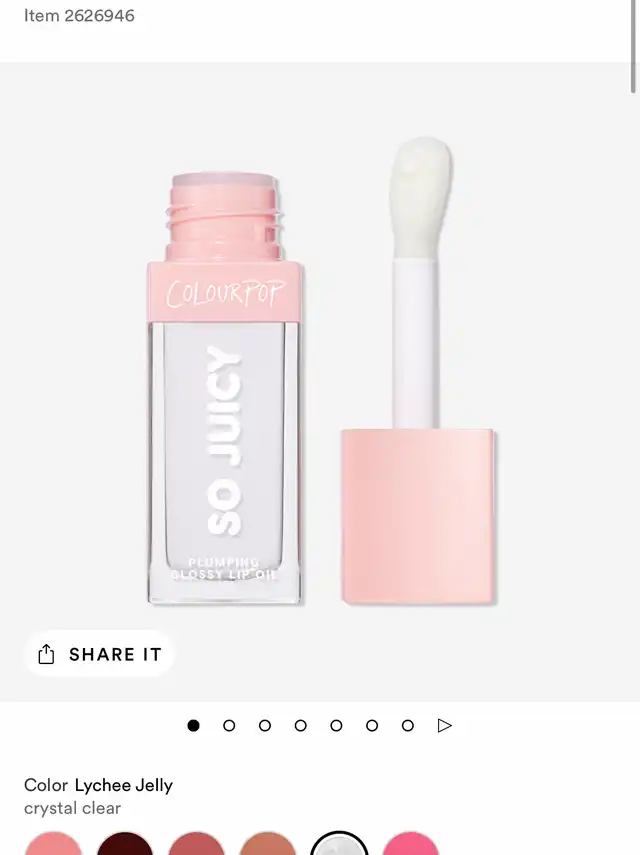The height and width of the screenshot is (855, 640).
Task: Pick the terracotta orange color swatch
Action: [268, 844]
